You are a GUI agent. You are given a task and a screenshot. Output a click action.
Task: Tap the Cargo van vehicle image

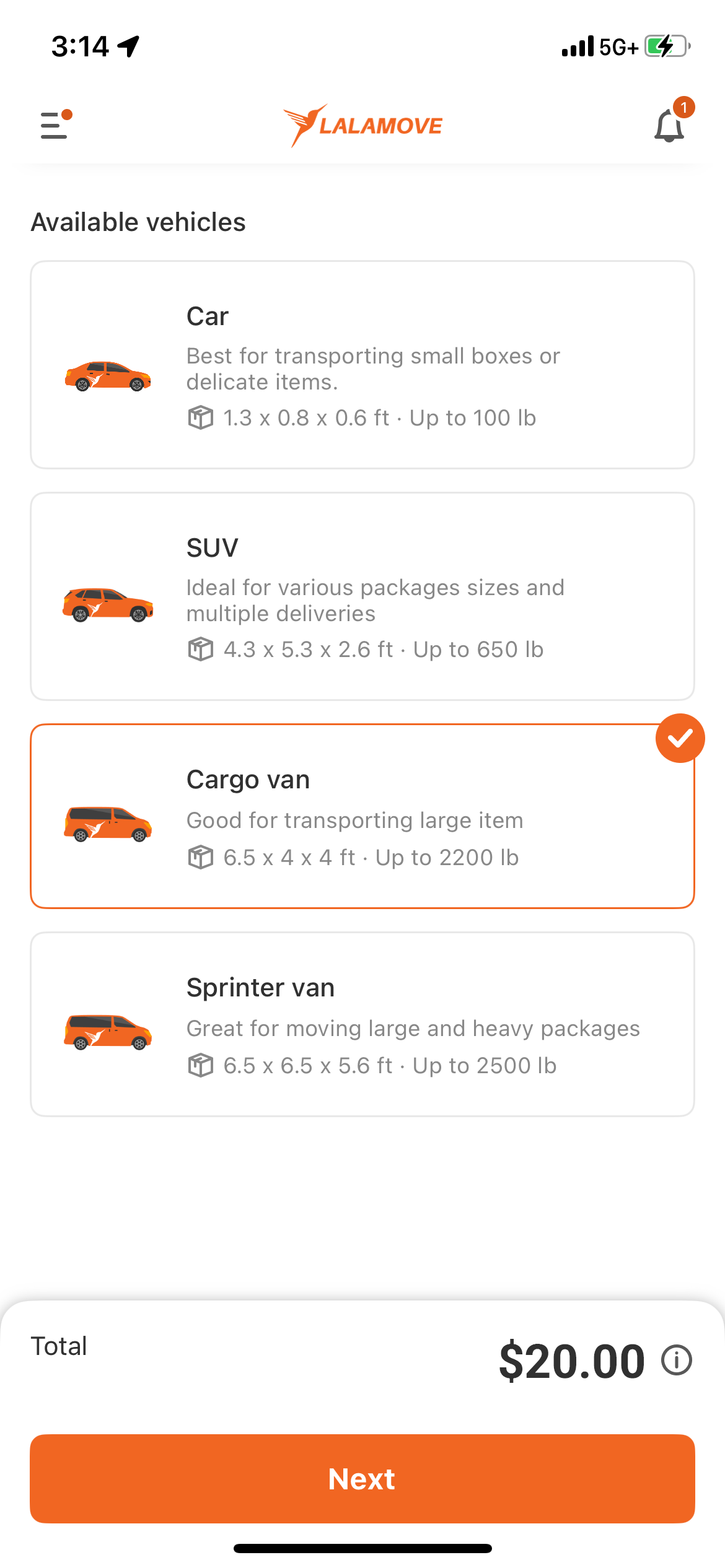[x=108, y=824]
